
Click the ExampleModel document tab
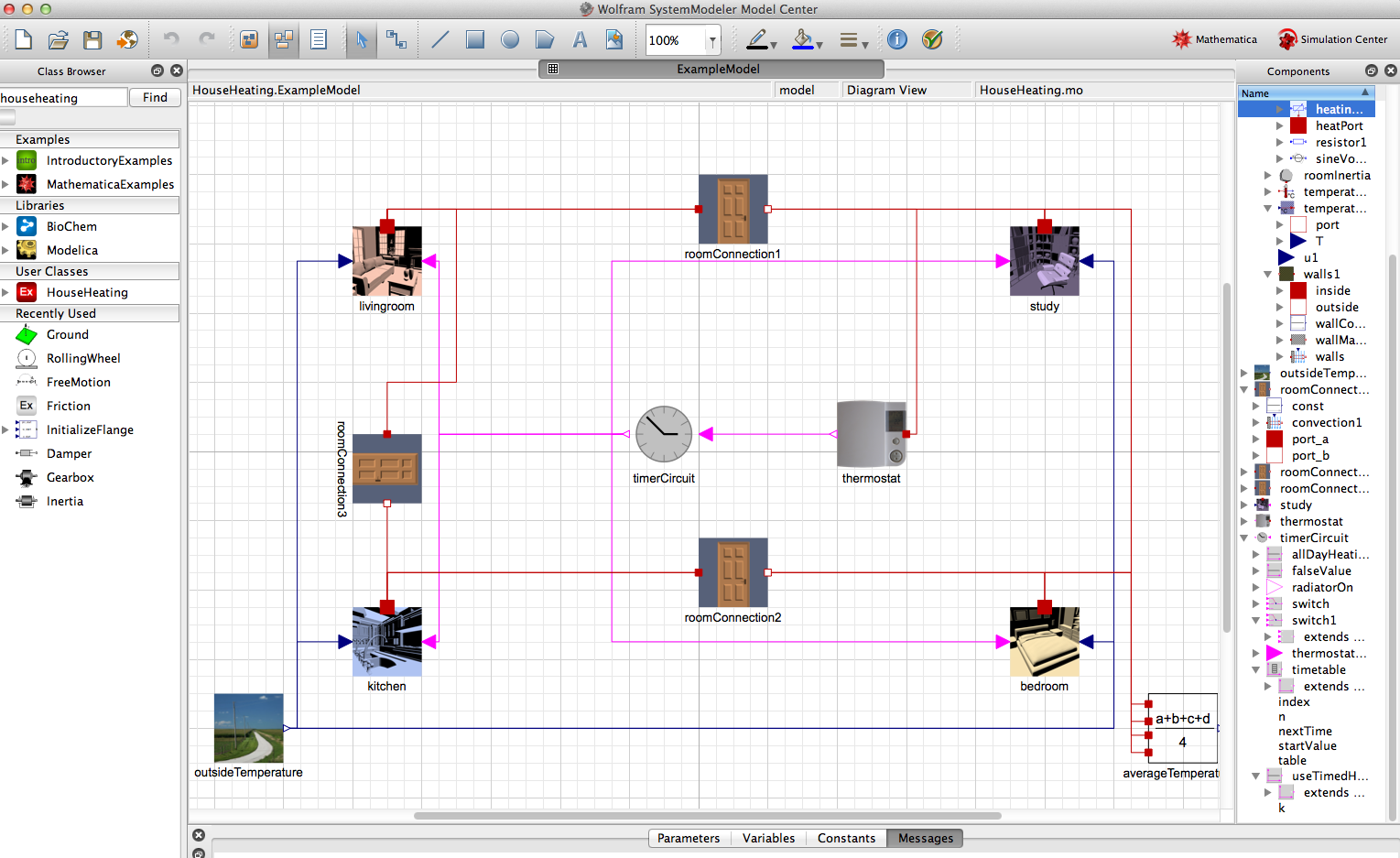[711, 69]
